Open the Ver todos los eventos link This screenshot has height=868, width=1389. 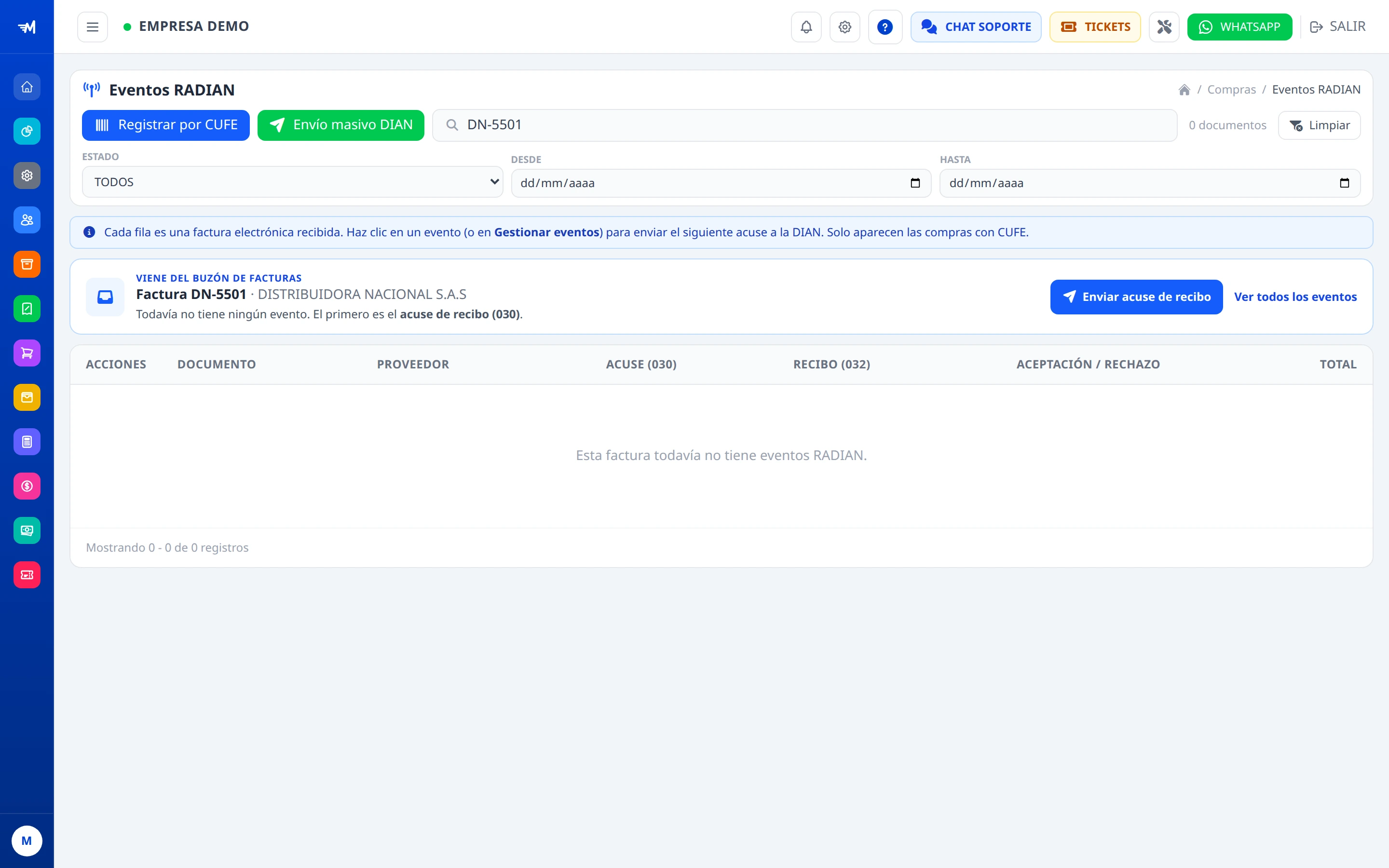pyautogui.click(x=1295, y=297)
